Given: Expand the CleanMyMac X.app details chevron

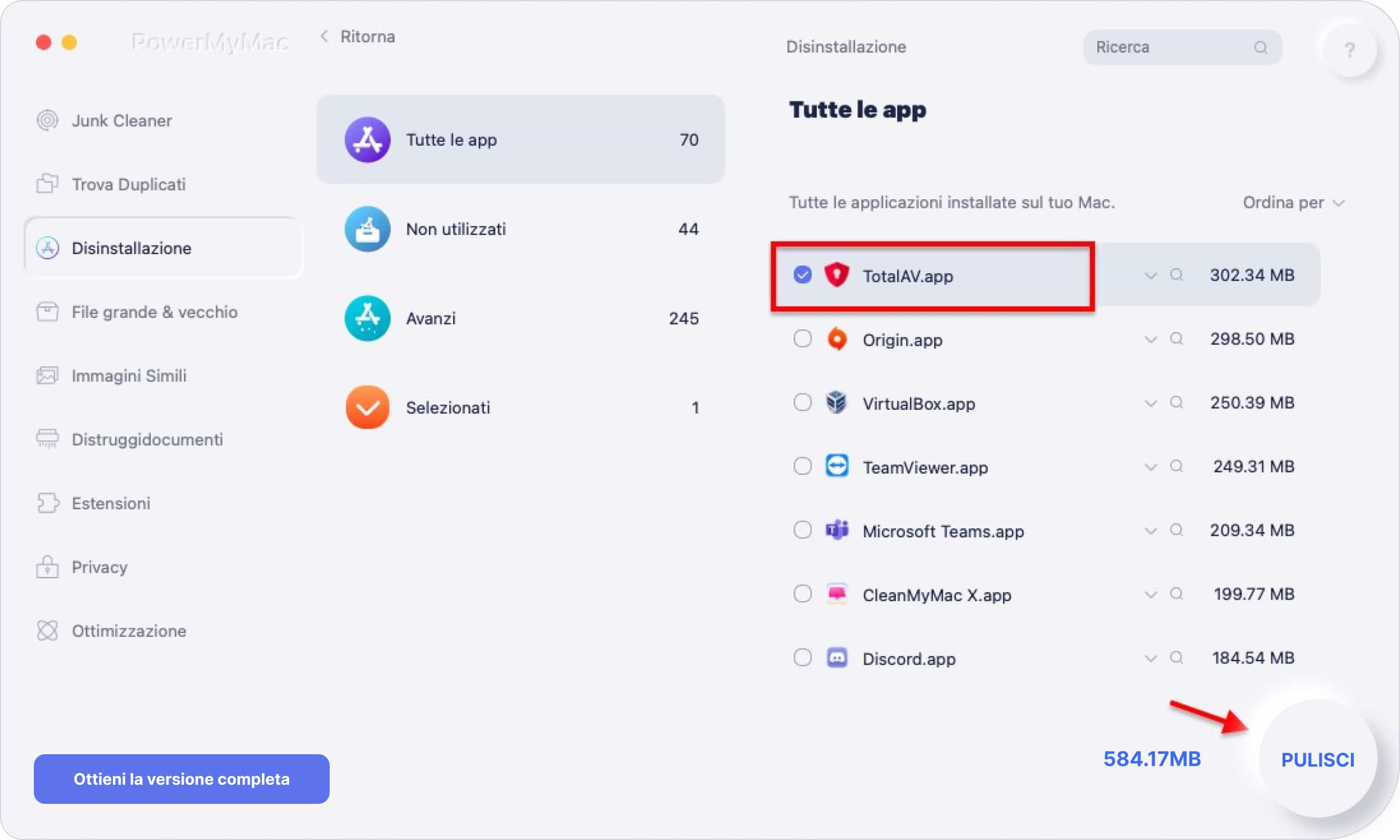Looking at the screenshot, I should pos(1150,594).
